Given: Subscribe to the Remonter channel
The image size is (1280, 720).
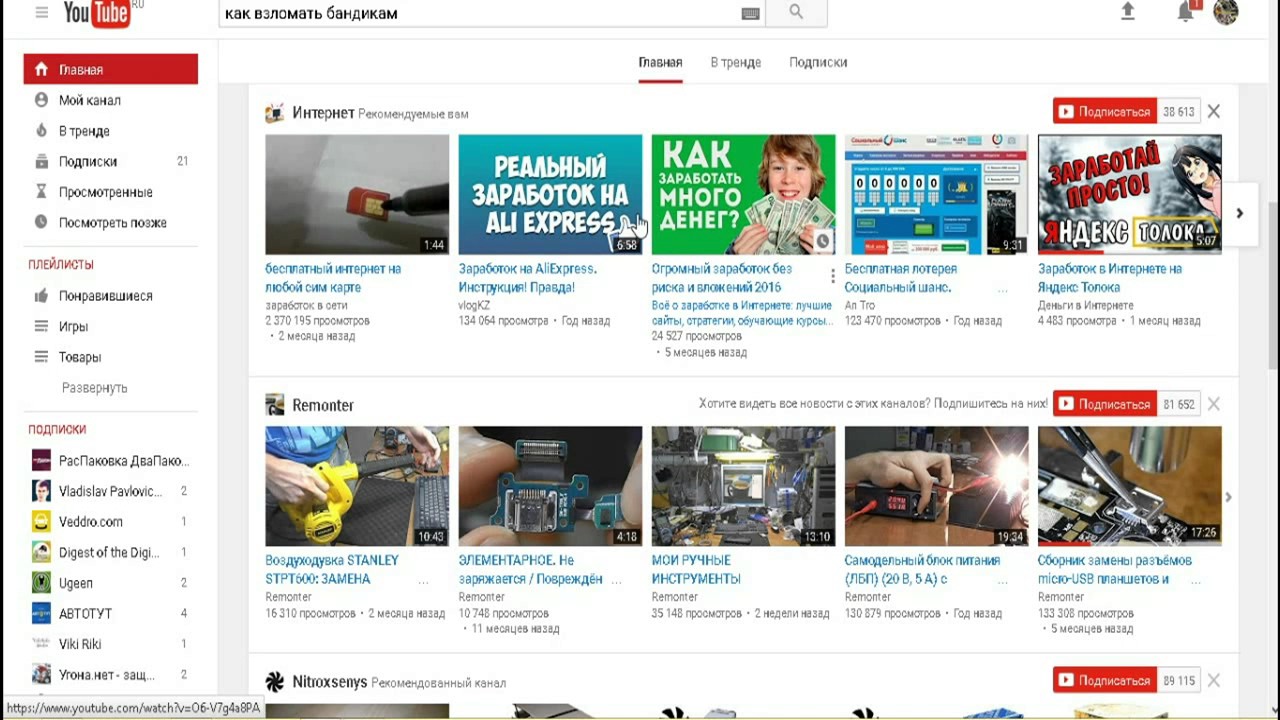Looking at the screenshot, I should (x=1105, y=404).
